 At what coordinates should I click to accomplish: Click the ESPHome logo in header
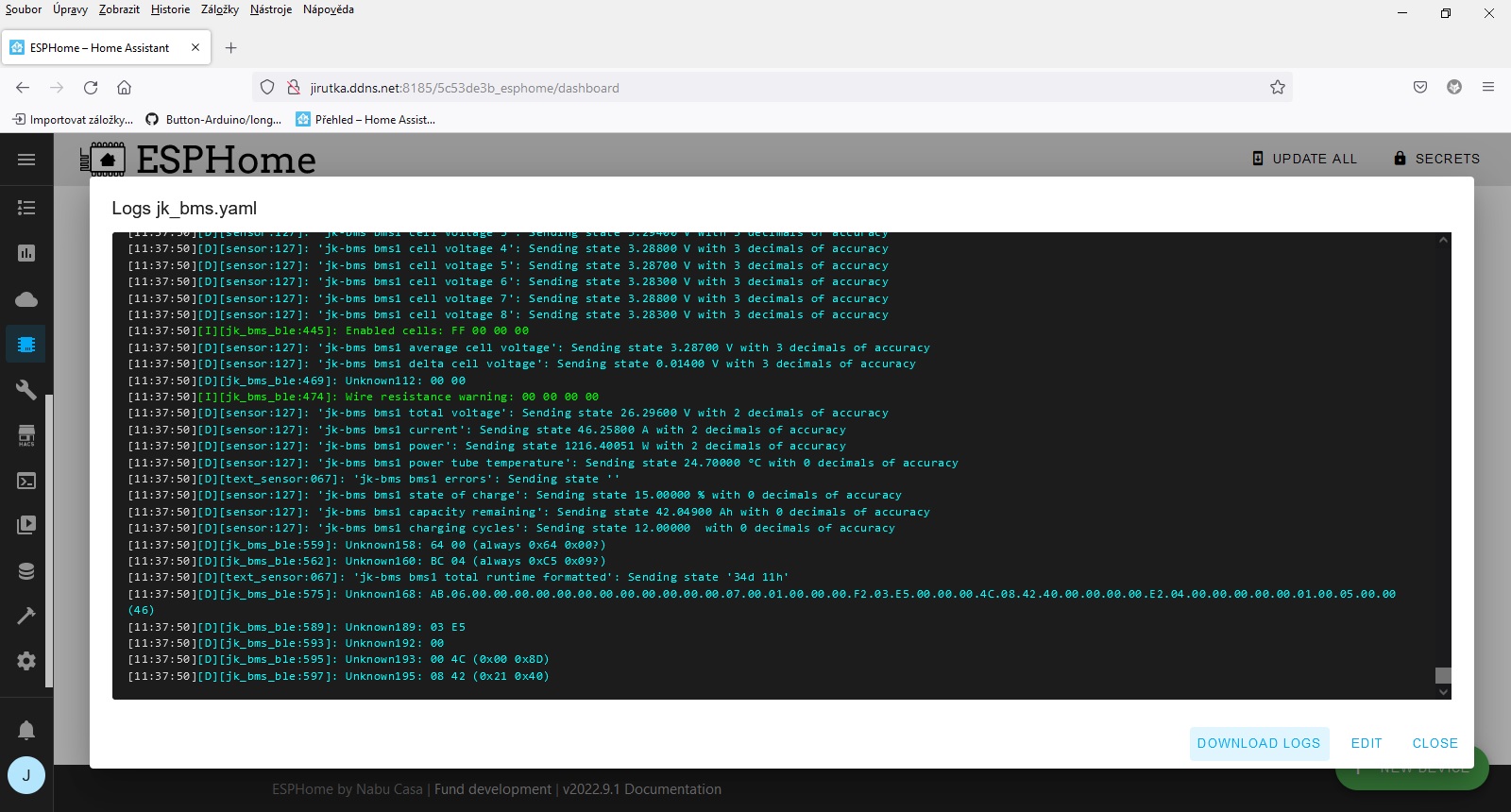198,160
